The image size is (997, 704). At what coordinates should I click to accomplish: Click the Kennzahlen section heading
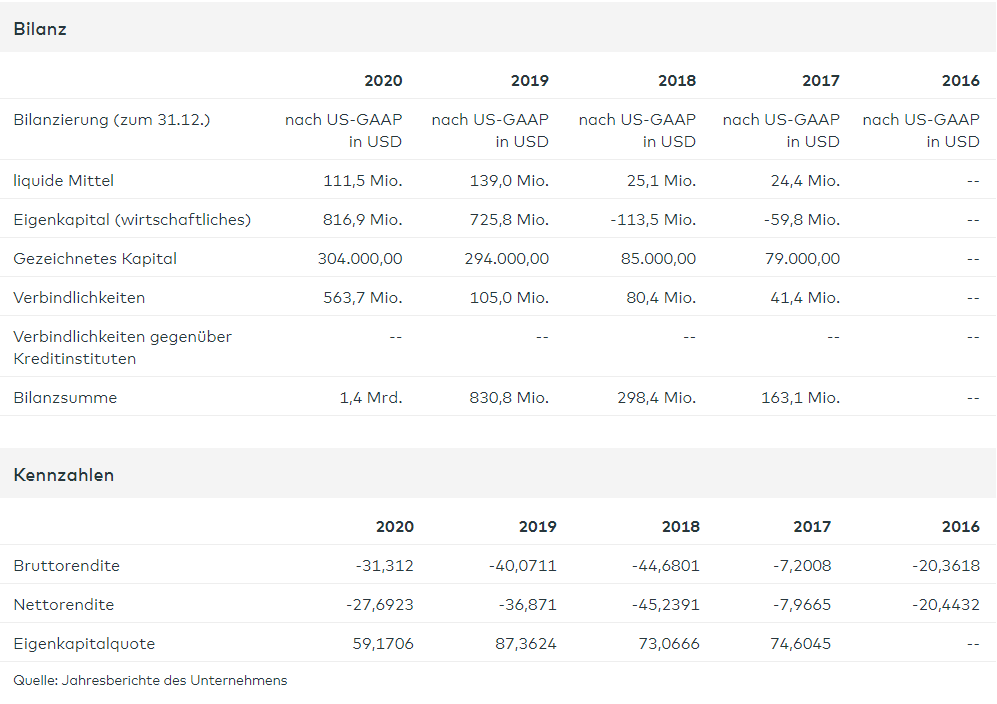[64, 475]
